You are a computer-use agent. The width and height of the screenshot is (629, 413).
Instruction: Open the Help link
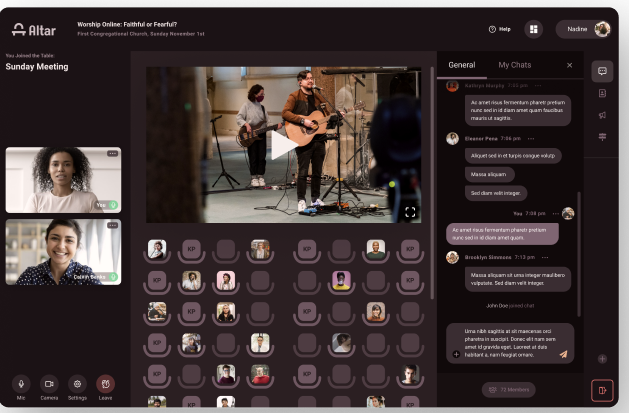[500, 29]
